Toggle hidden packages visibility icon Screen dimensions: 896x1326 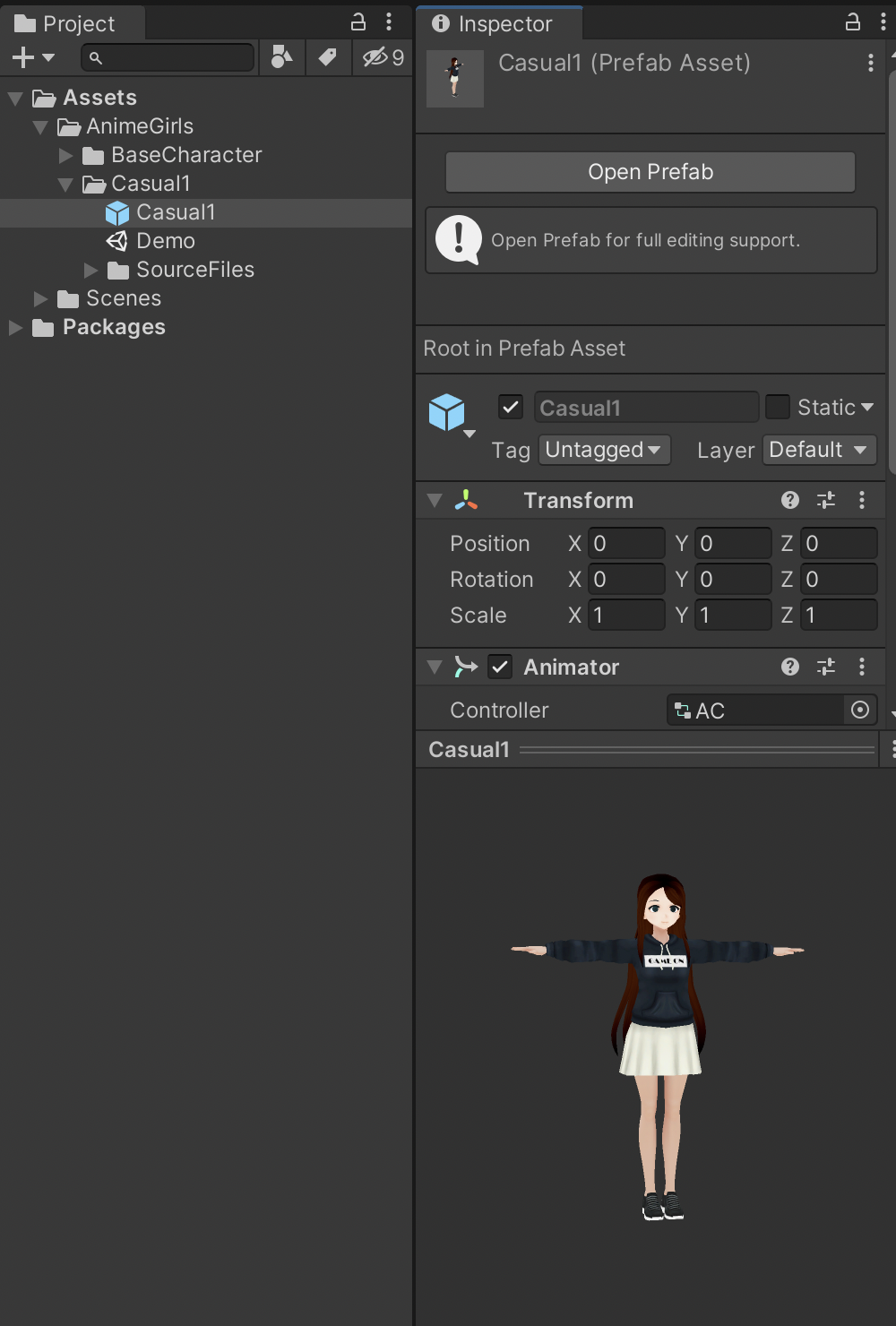coord(383,57)
